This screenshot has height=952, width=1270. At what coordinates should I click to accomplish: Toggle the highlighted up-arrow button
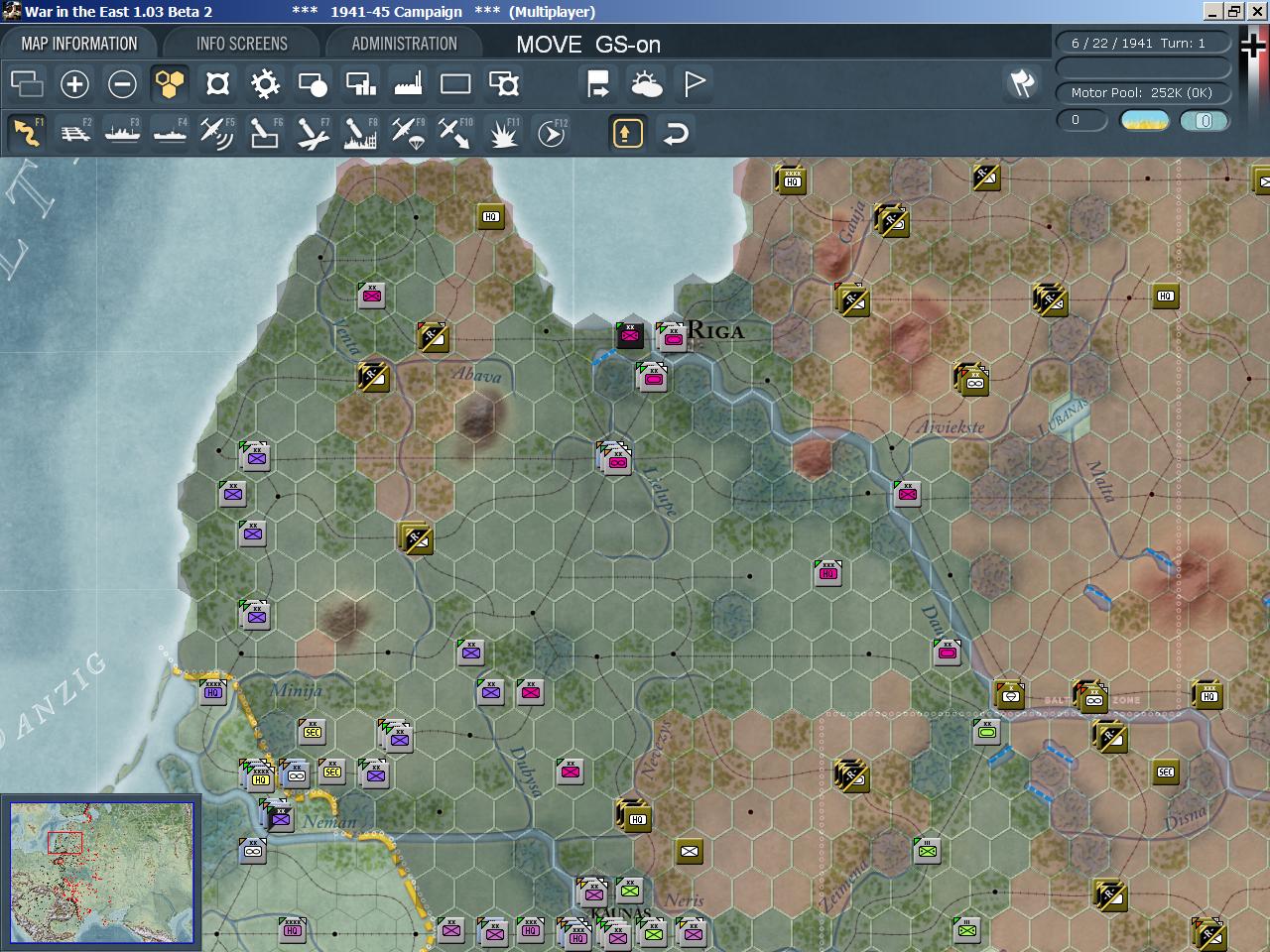(627, 132)
